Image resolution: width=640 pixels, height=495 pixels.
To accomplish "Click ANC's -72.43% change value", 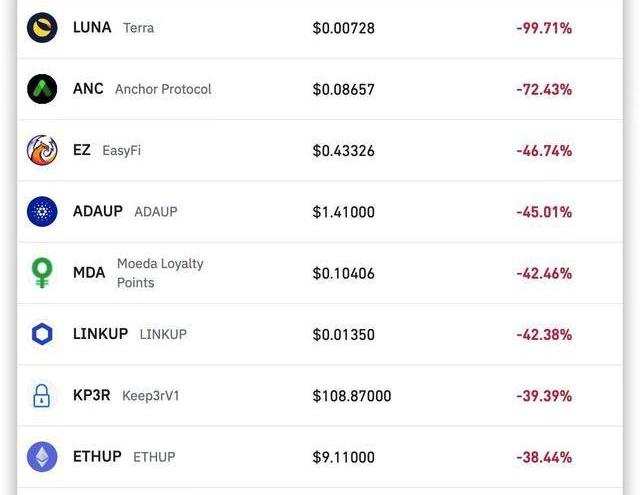I will 544,89.
